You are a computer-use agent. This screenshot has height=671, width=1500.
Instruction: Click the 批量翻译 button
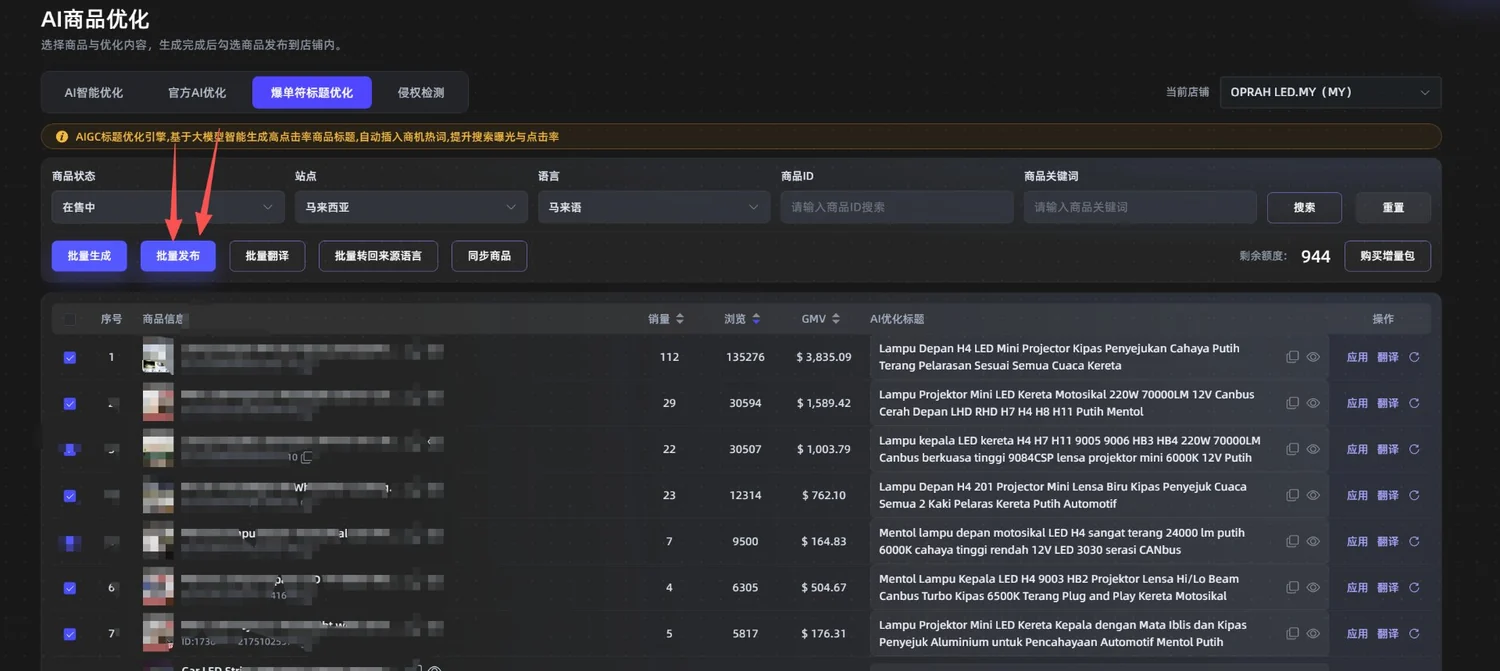[267, 256]
